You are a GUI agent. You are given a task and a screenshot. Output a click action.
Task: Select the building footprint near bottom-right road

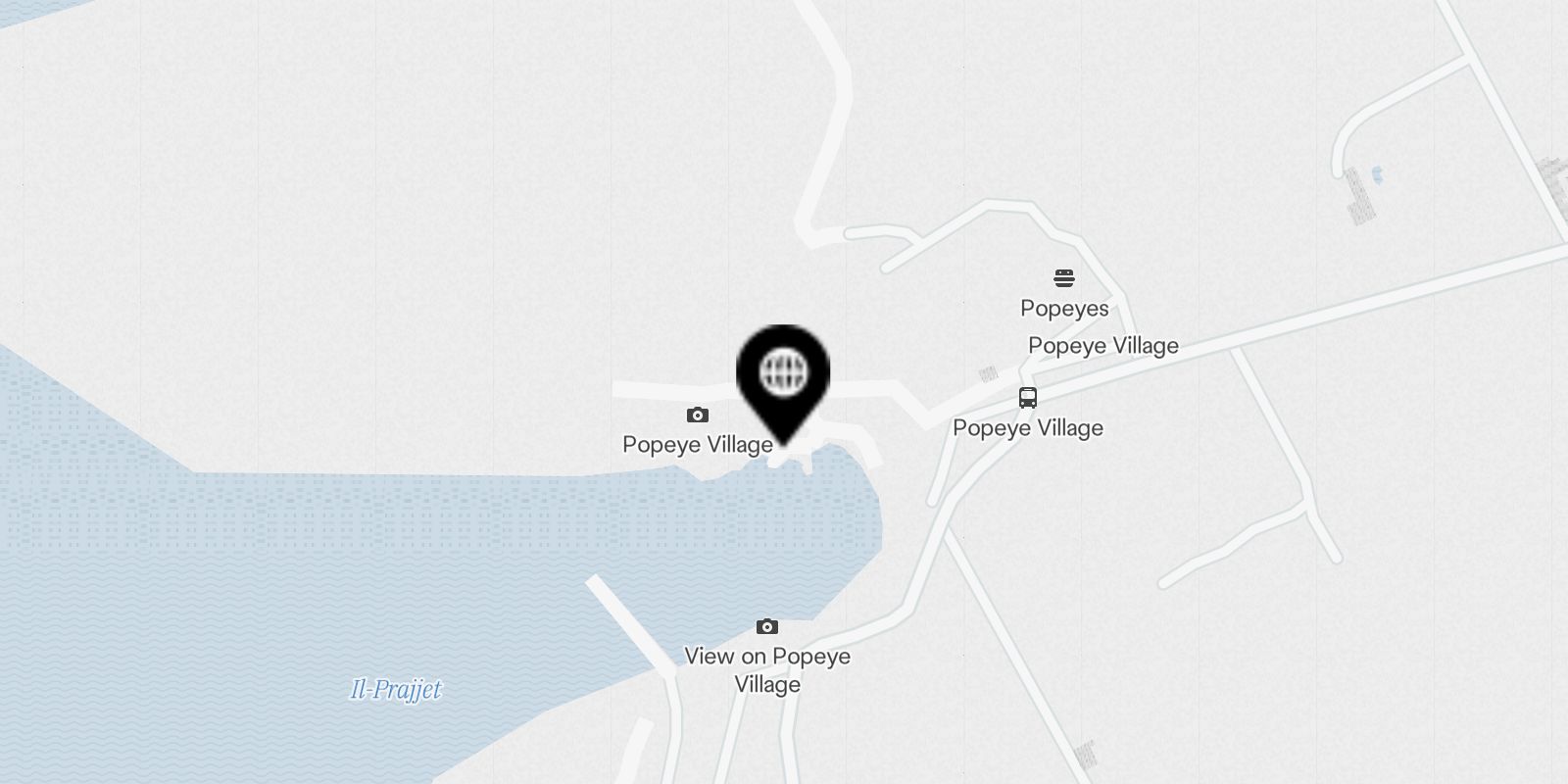[x=1085, y=755]
